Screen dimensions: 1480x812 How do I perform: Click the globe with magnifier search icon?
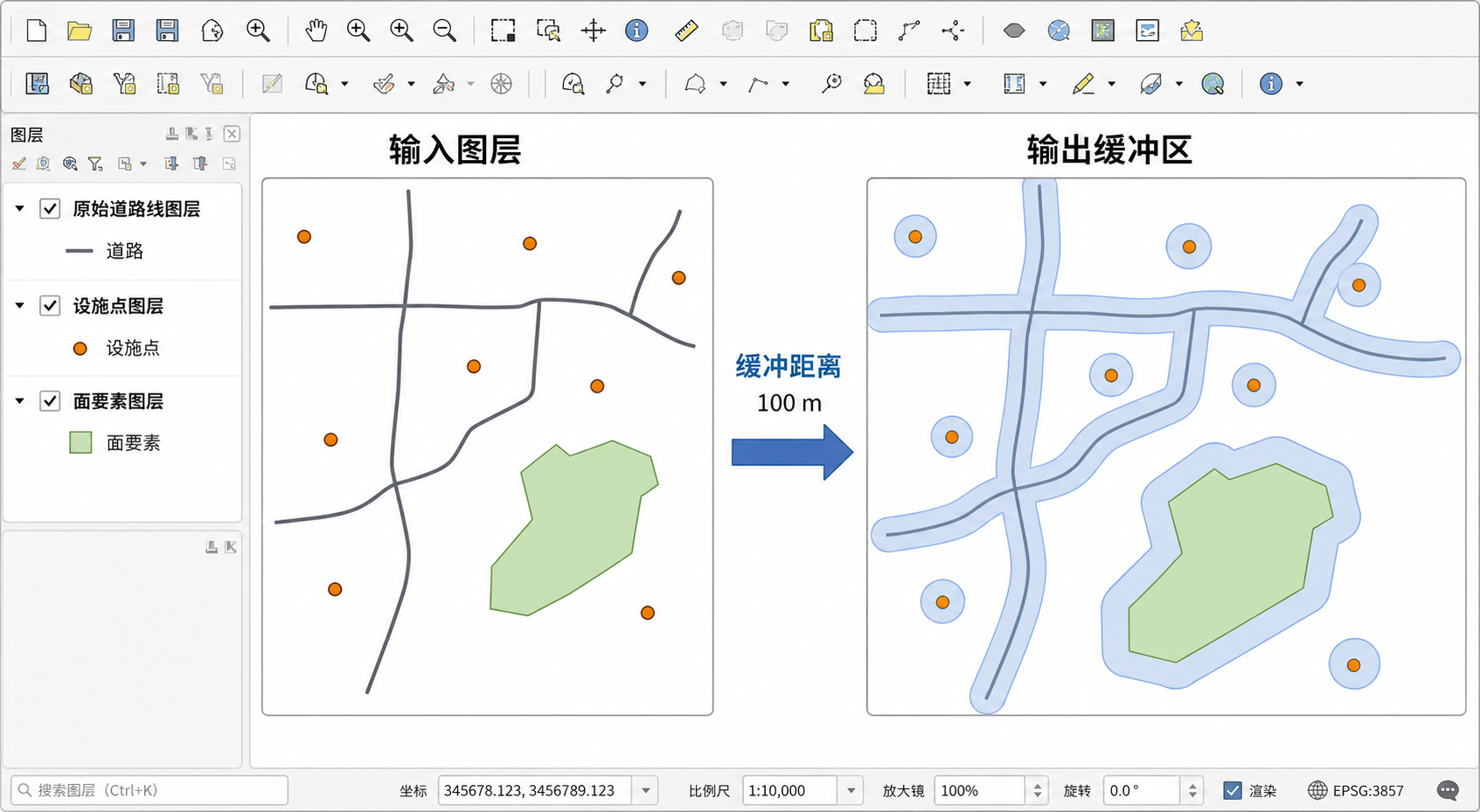coord(1212,83)
